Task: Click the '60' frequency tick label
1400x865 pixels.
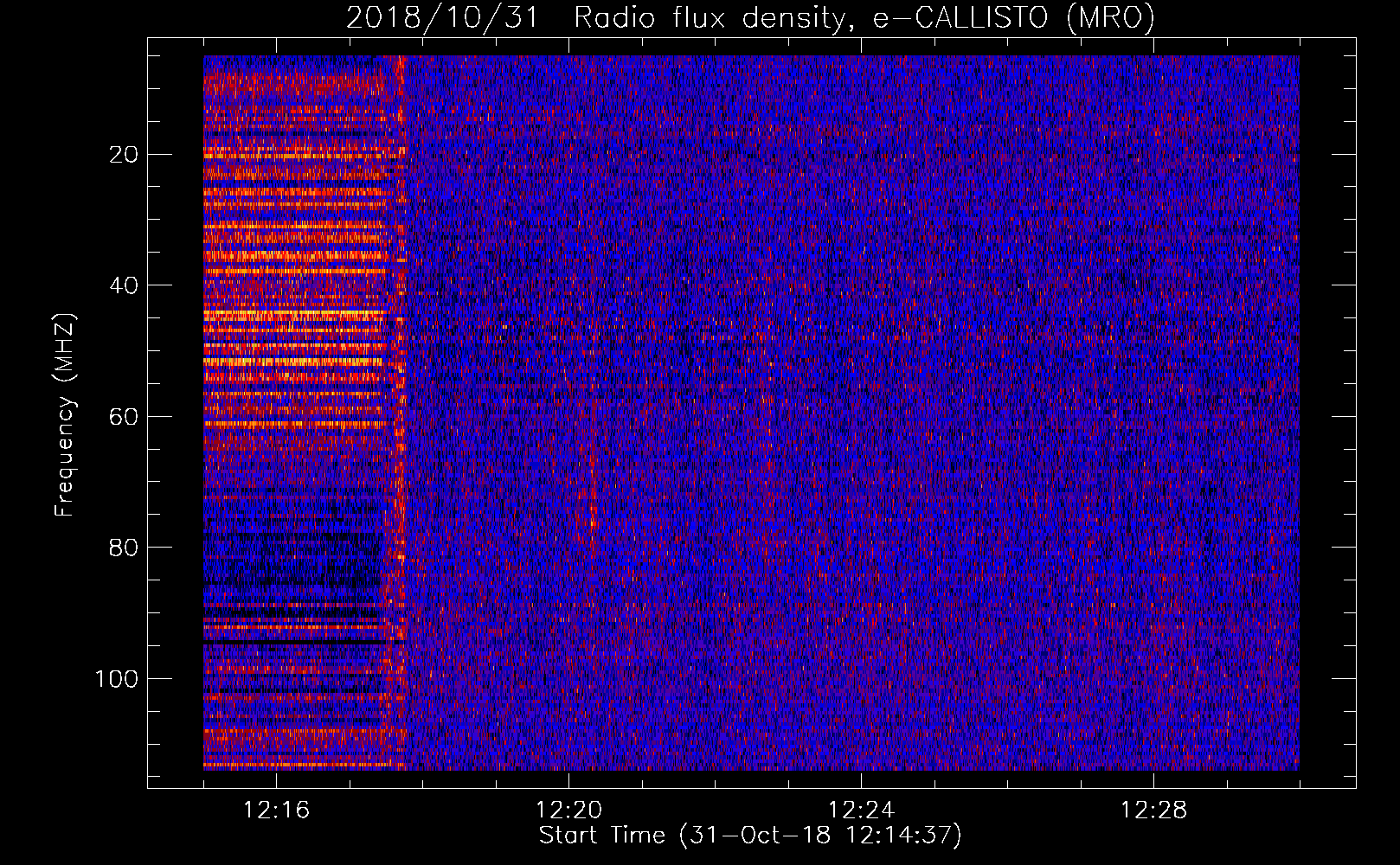Action: click(125, 417)
